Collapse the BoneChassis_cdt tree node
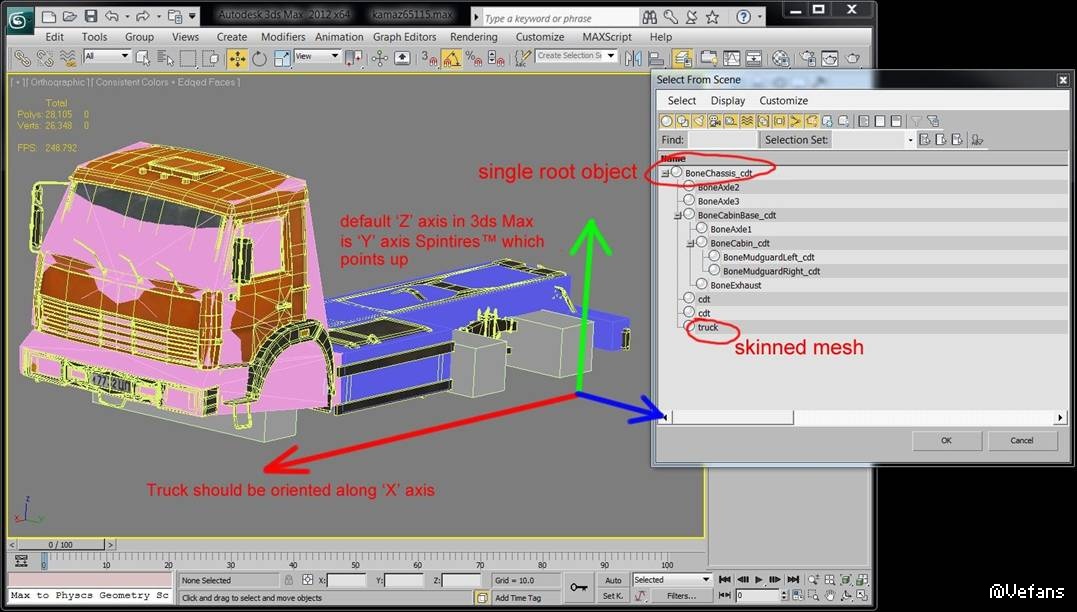 click(x=666, y=173)
